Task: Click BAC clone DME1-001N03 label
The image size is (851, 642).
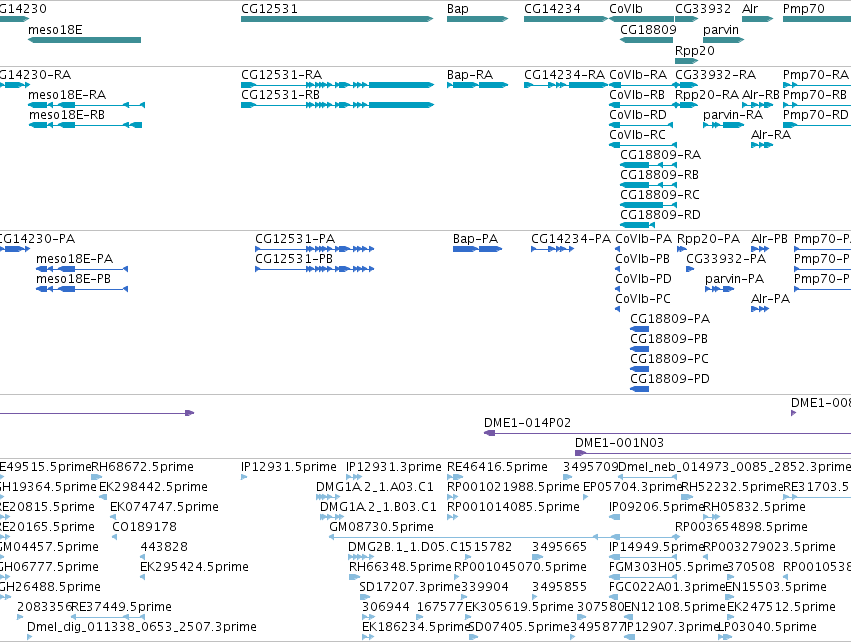Action: click(619, 443)
